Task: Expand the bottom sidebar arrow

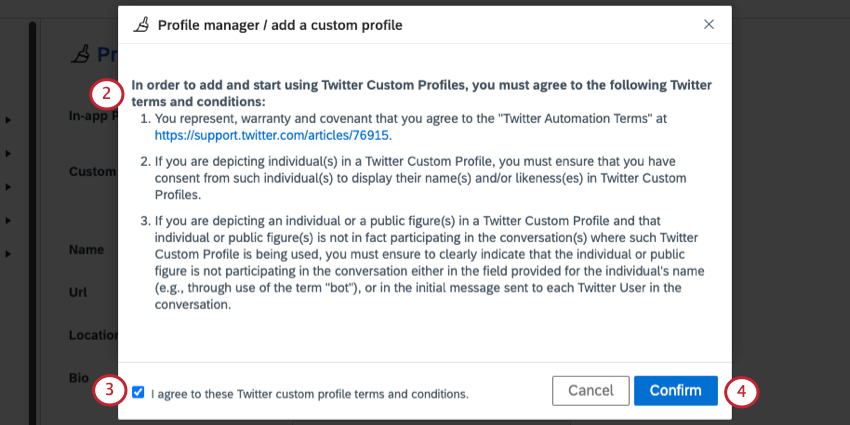Action: 8,253
